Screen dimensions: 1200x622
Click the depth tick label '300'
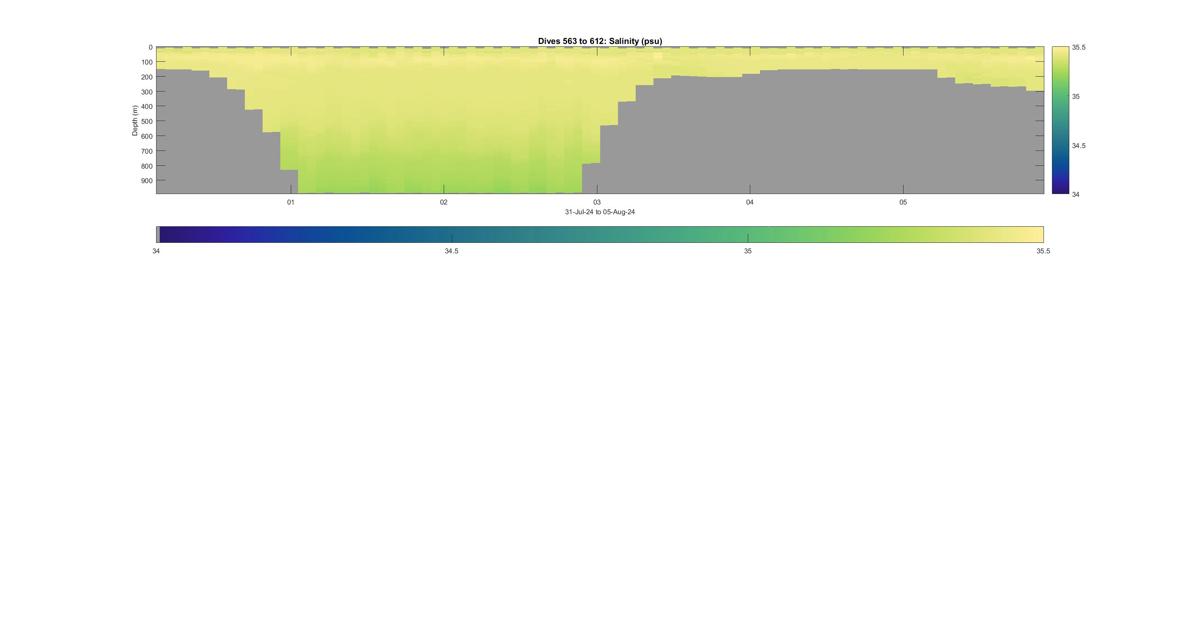click(x=146, y=92)
